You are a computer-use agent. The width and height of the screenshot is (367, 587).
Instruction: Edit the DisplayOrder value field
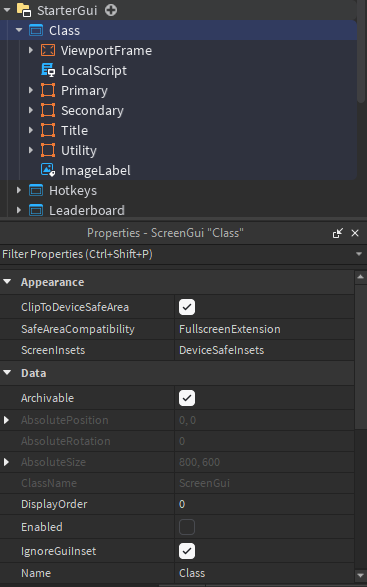coord(264,504)
